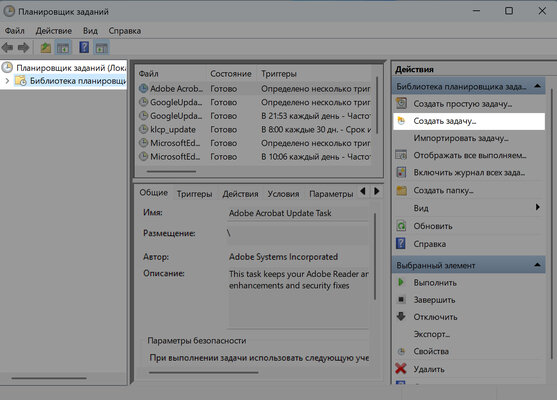Collapse the Выбранный элемент section
The height and width of the screenshot is (400, 557).
click(x=537, y=265)
